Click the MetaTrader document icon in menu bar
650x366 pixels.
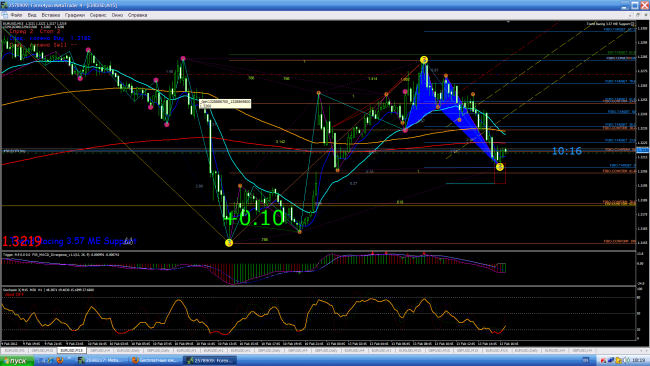point(5,15)
